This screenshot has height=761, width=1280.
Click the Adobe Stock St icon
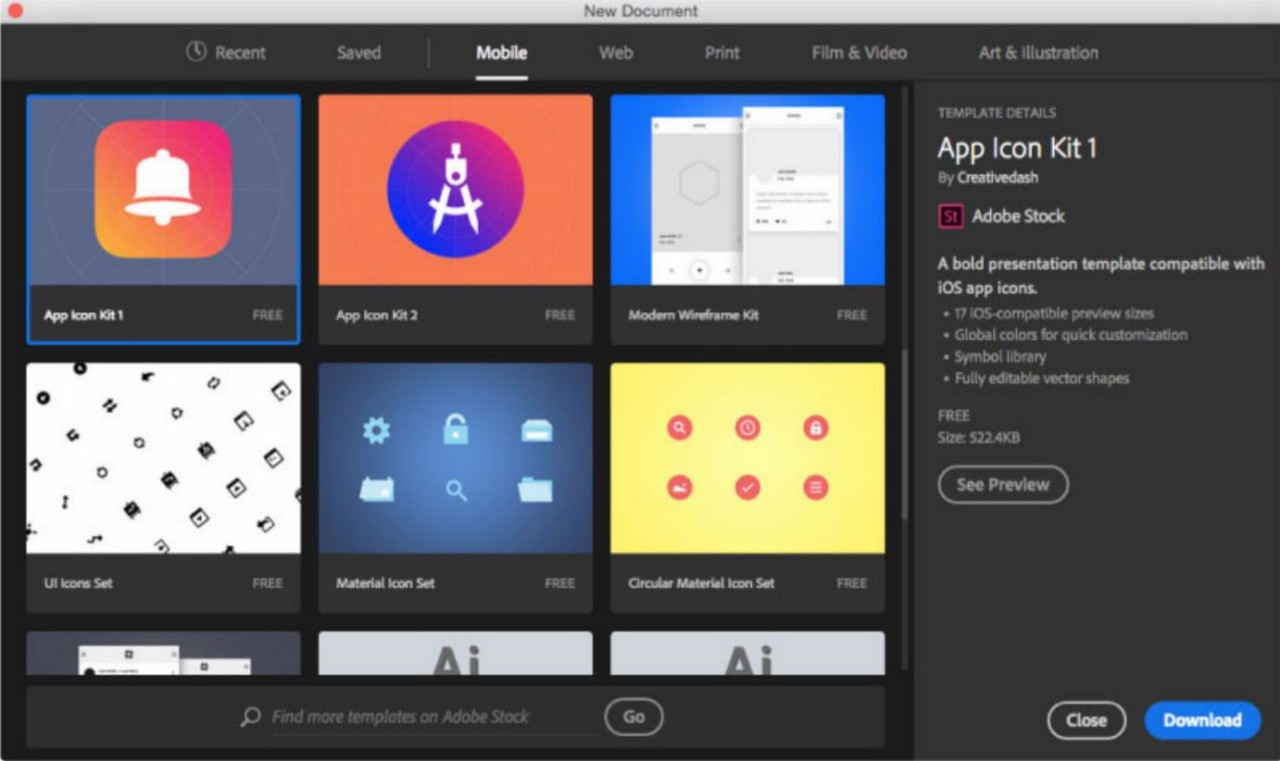point(950,216)
